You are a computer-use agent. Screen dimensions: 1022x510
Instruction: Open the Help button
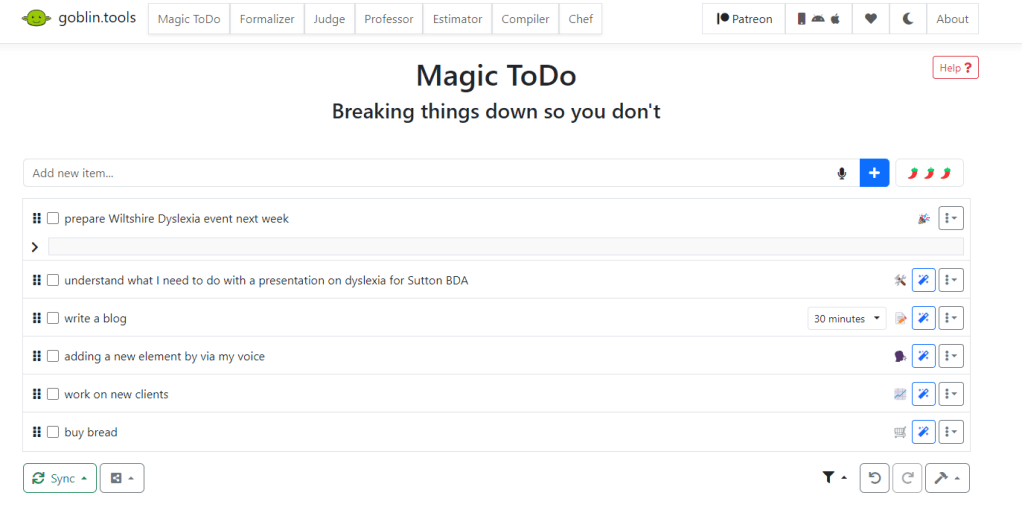pos(955,68)
